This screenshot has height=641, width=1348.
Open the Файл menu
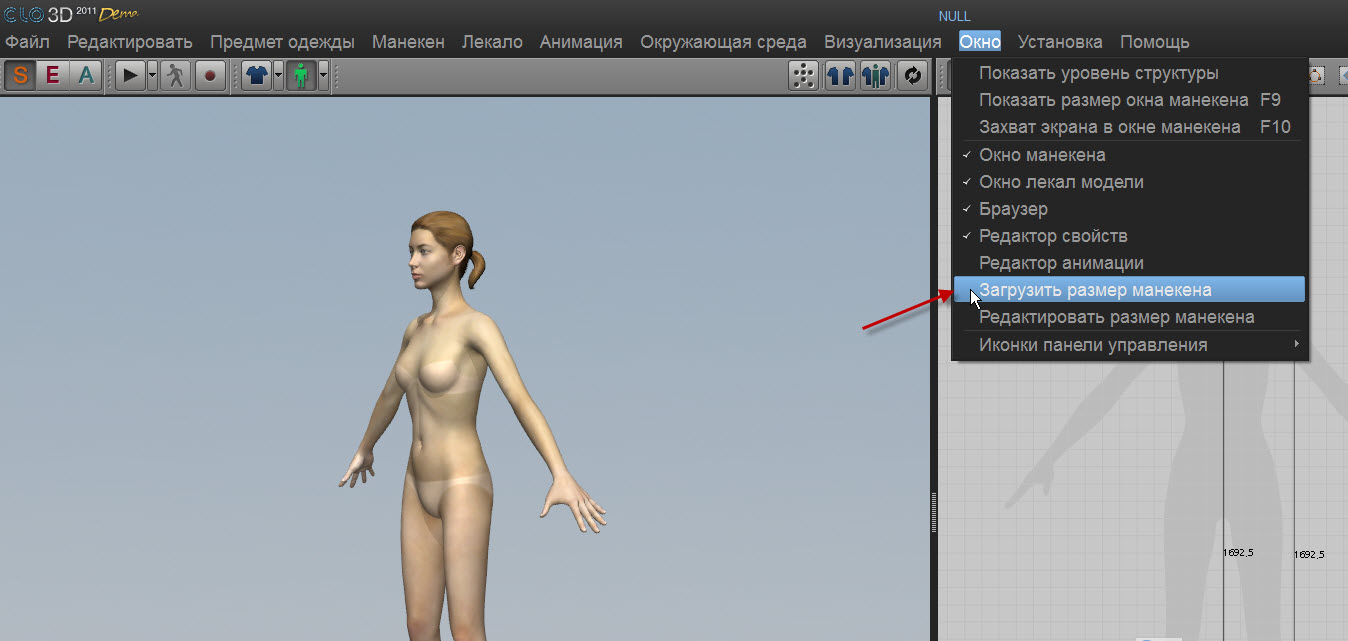coord(27,42)
